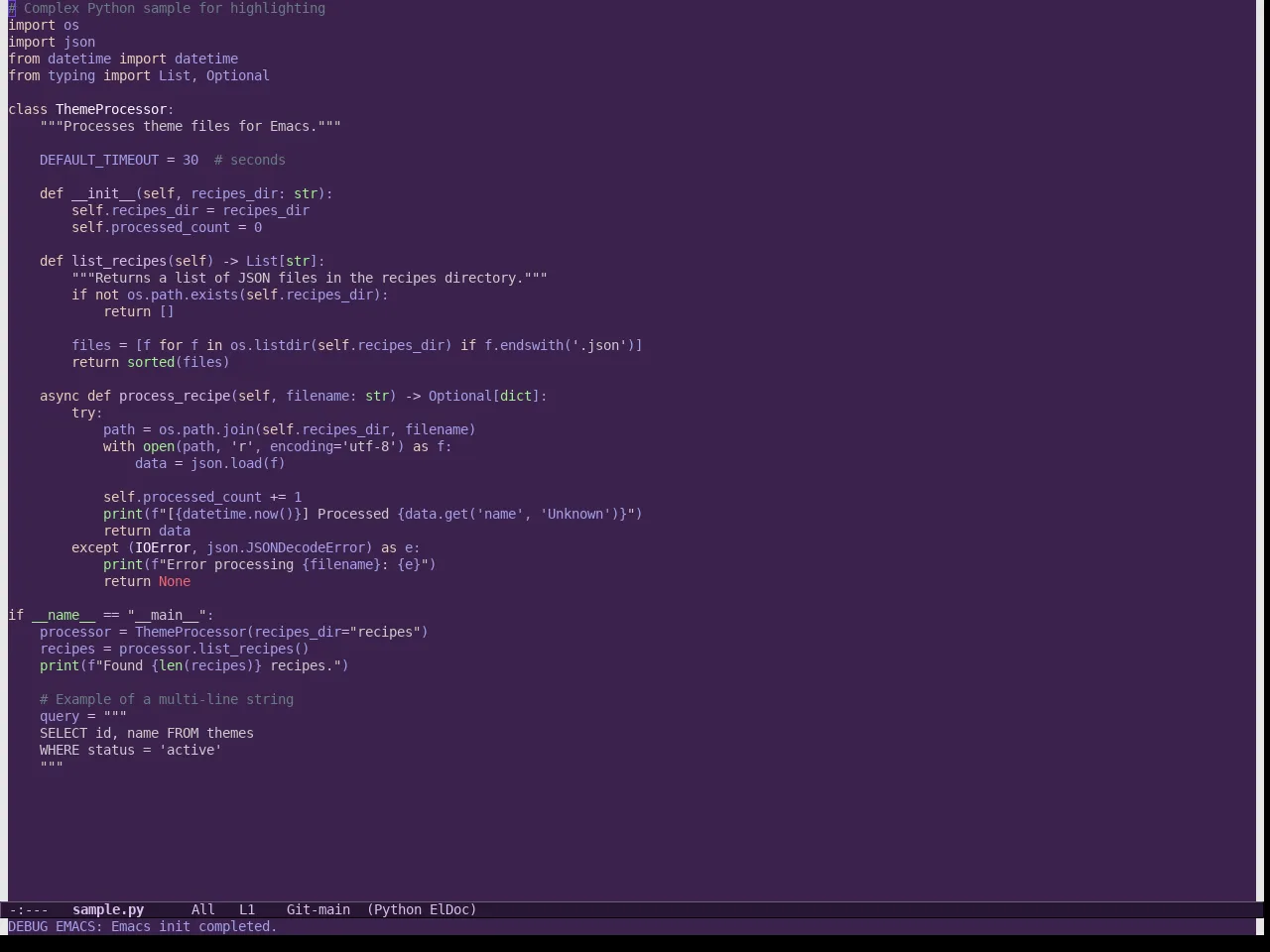
Task: Click the __init__ method name
Action: (x=103, y=193)
